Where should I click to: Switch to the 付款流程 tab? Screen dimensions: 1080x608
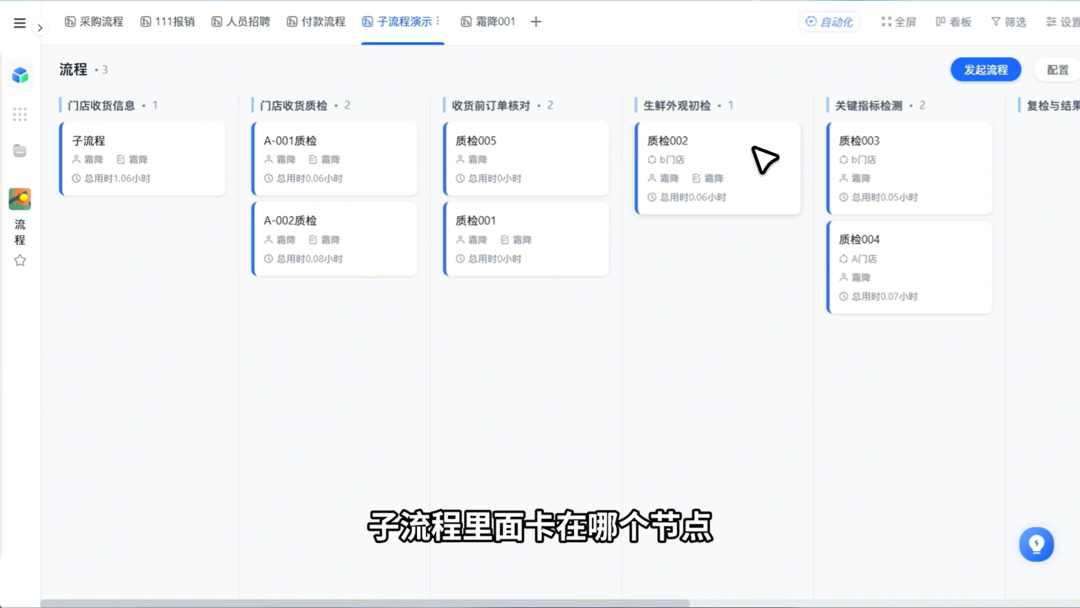click(x=316, y=21)
